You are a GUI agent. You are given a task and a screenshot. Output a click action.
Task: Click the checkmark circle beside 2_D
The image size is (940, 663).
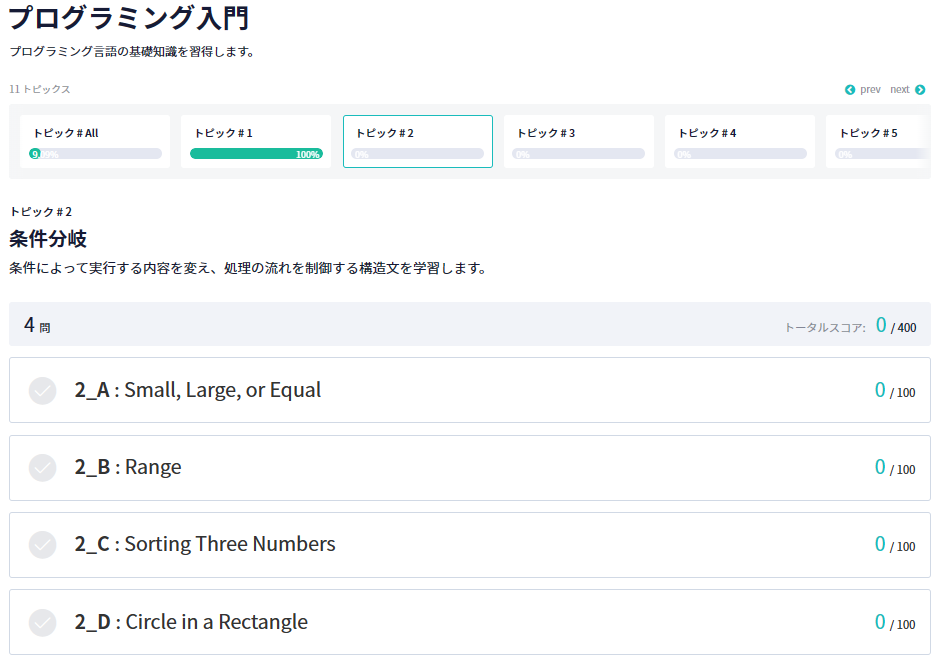coord(42,622)
